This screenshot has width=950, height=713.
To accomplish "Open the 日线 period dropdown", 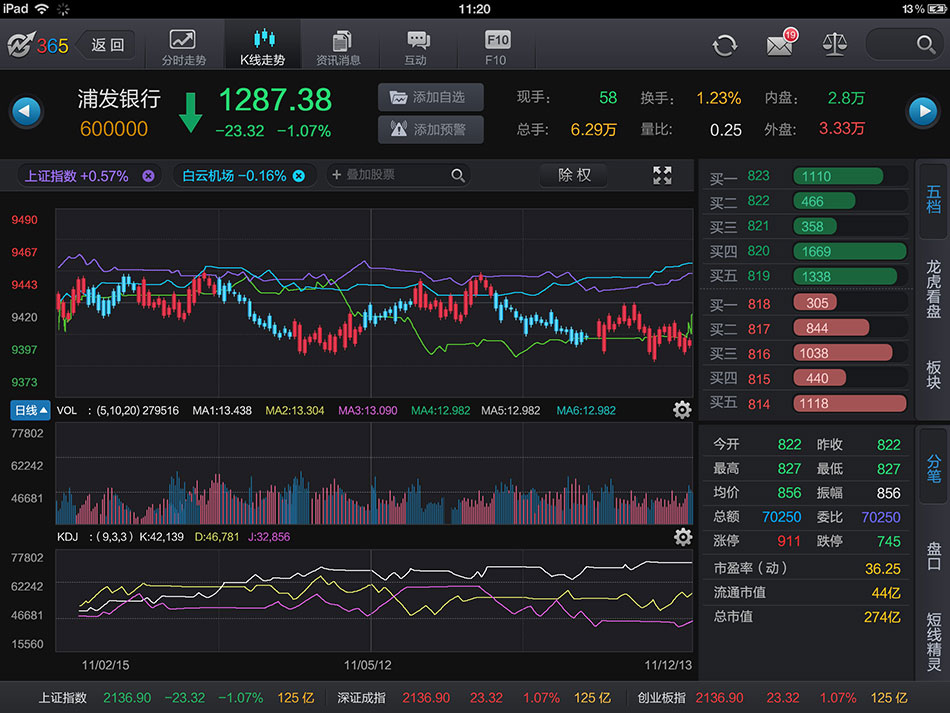I will [30, 410].
